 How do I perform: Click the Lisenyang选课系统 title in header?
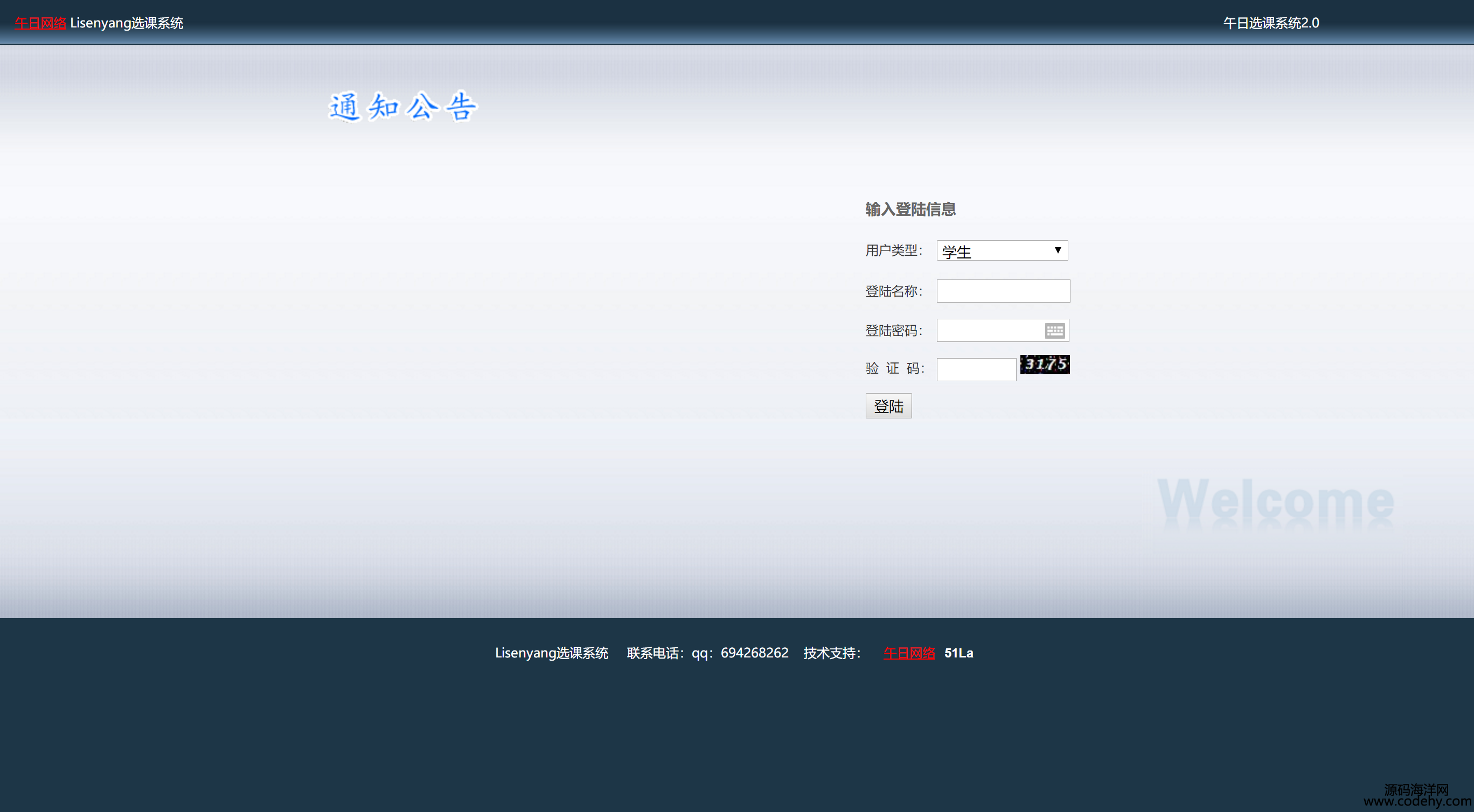click(x=127, y=24)
